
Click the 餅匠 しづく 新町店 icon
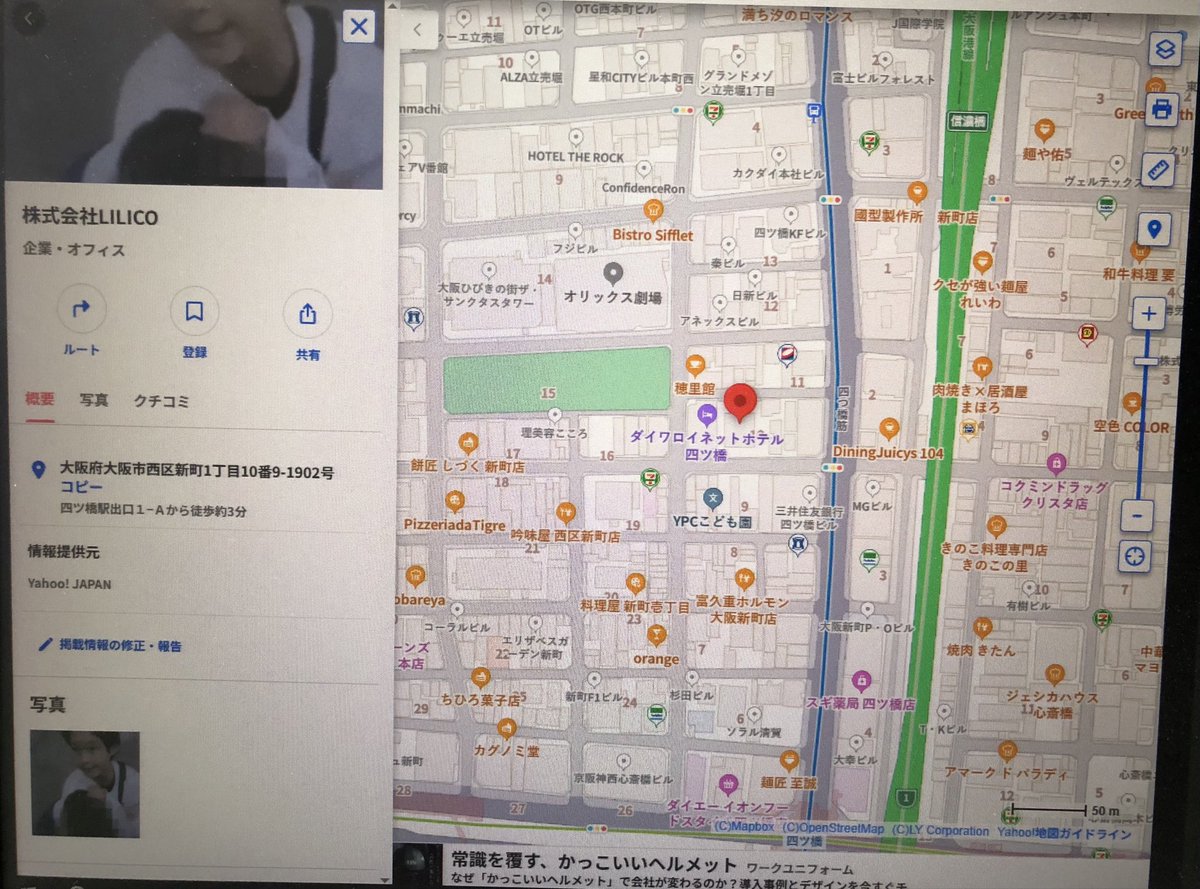coord(467,443)
